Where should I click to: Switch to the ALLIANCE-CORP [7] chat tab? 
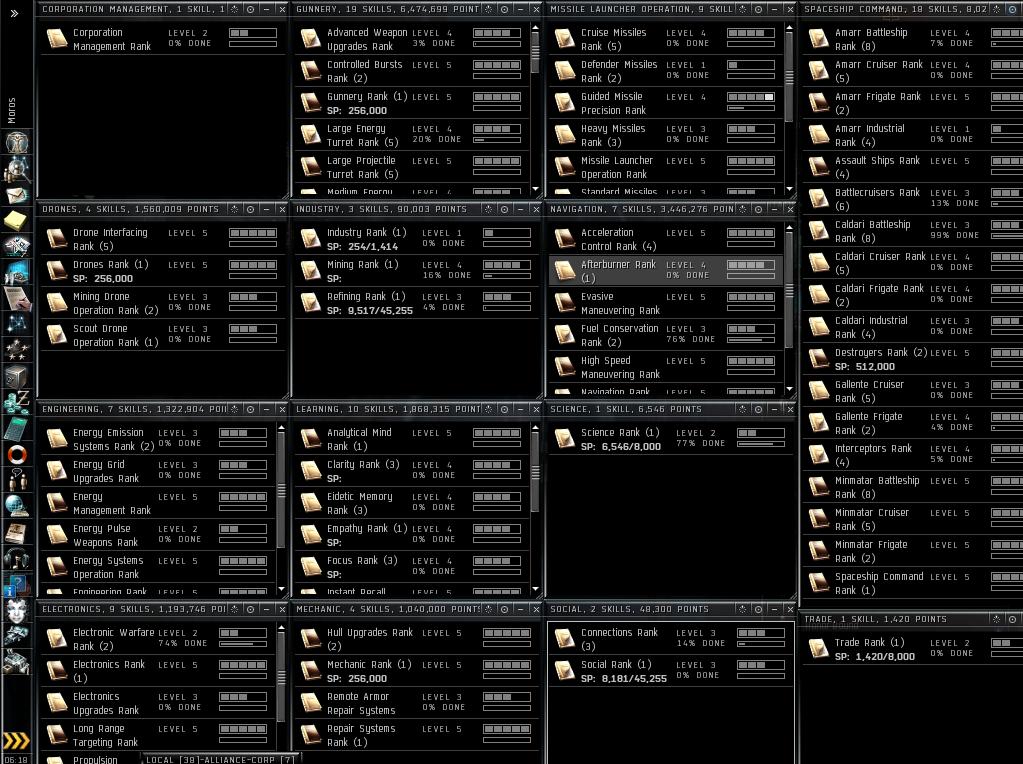click(x=247, y=759)
